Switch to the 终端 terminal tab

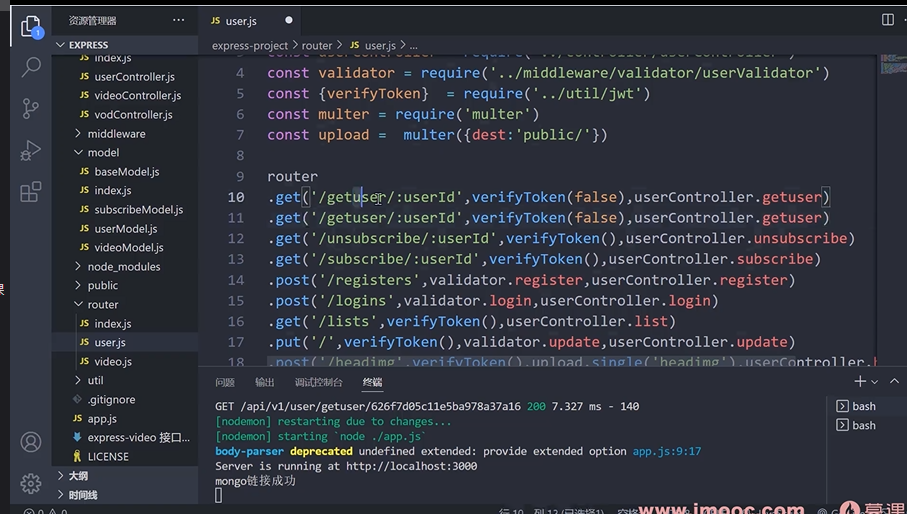click(373, 382)
